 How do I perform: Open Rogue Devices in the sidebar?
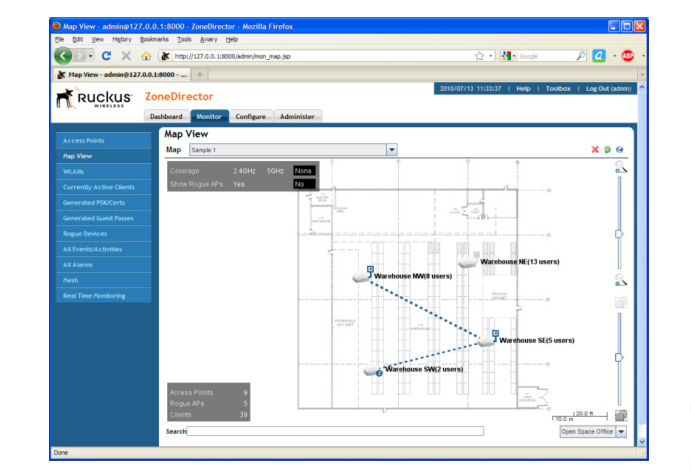pos(85,233)
